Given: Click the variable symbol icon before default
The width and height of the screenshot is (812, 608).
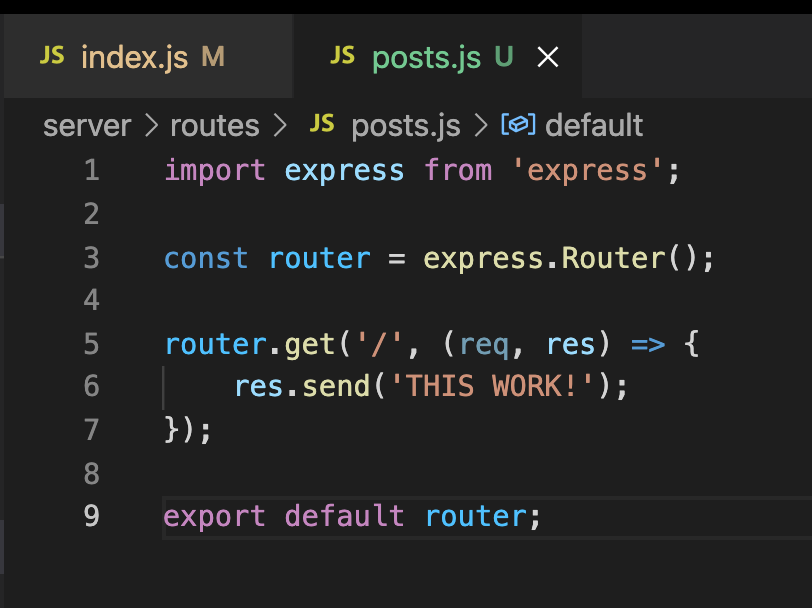Looking at the screenshot, I should pos(518,125).
